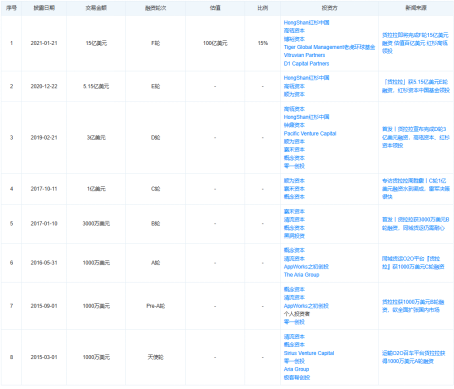This screenshot has width=454, height=389.
Task: Open news link about the 1.5 billion USD F round
Action: coord(415,43)
